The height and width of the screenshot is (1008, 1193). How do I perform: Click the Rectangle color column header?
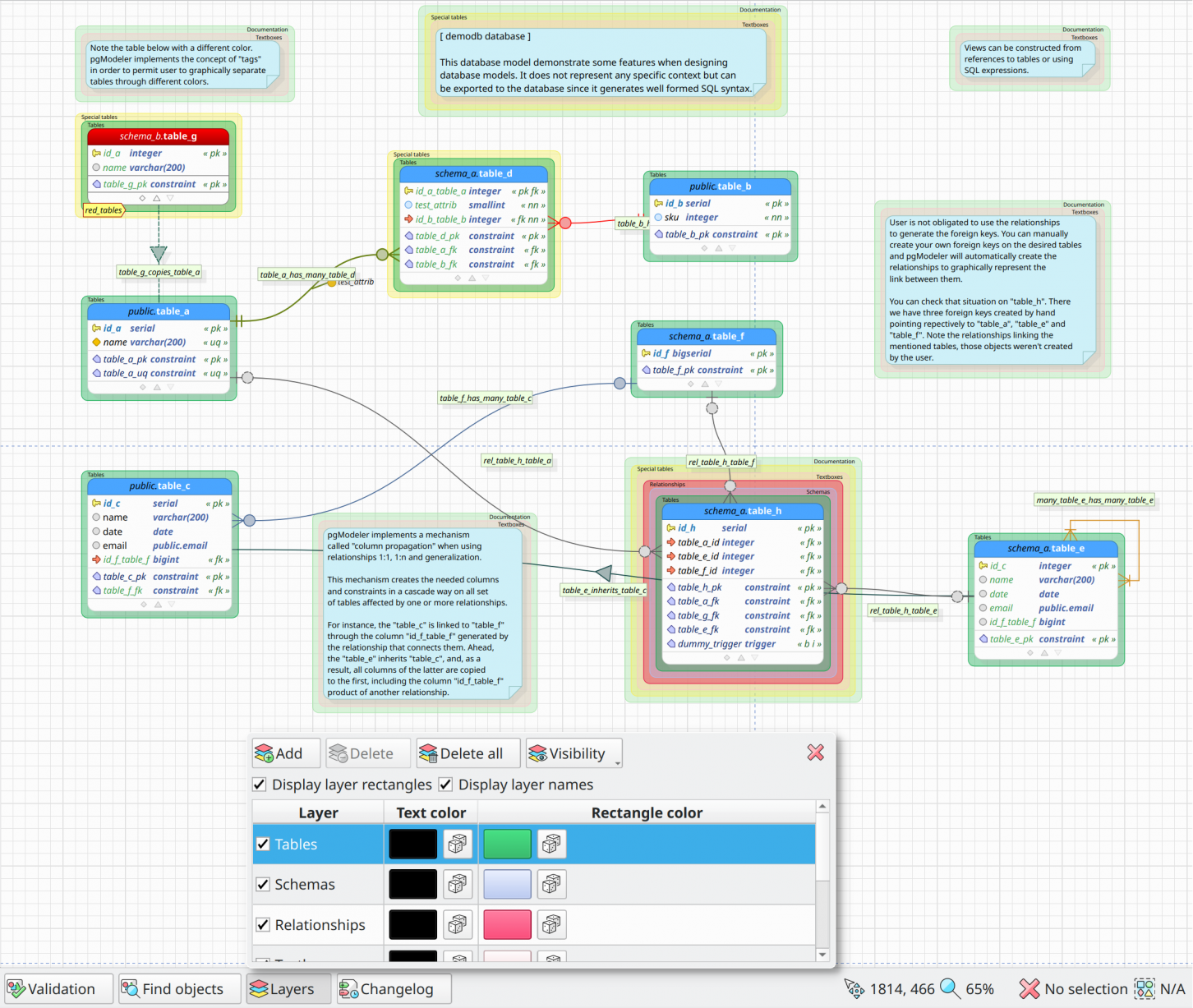tap(647, 812)
